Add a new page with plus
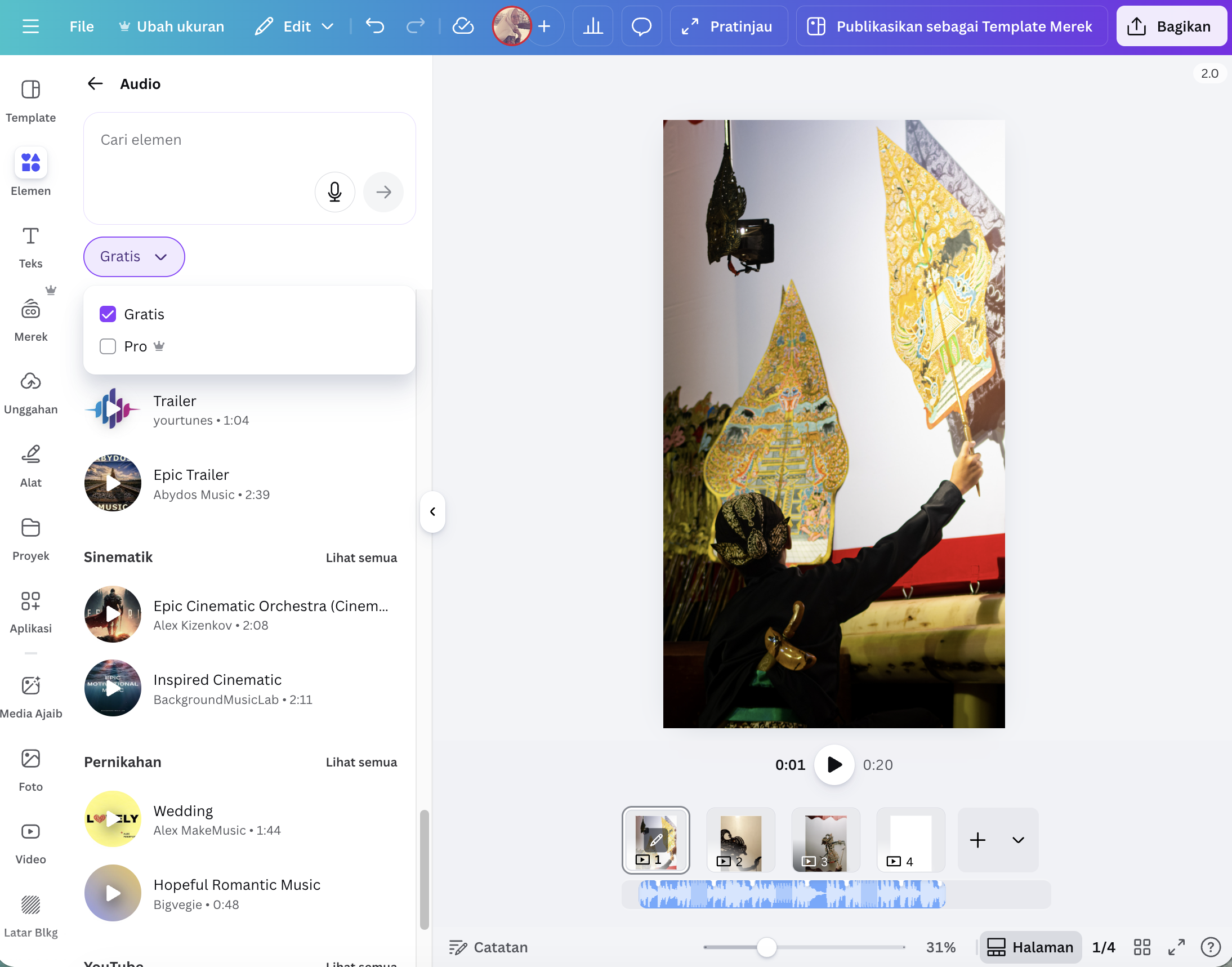 [x=977, y=840]
